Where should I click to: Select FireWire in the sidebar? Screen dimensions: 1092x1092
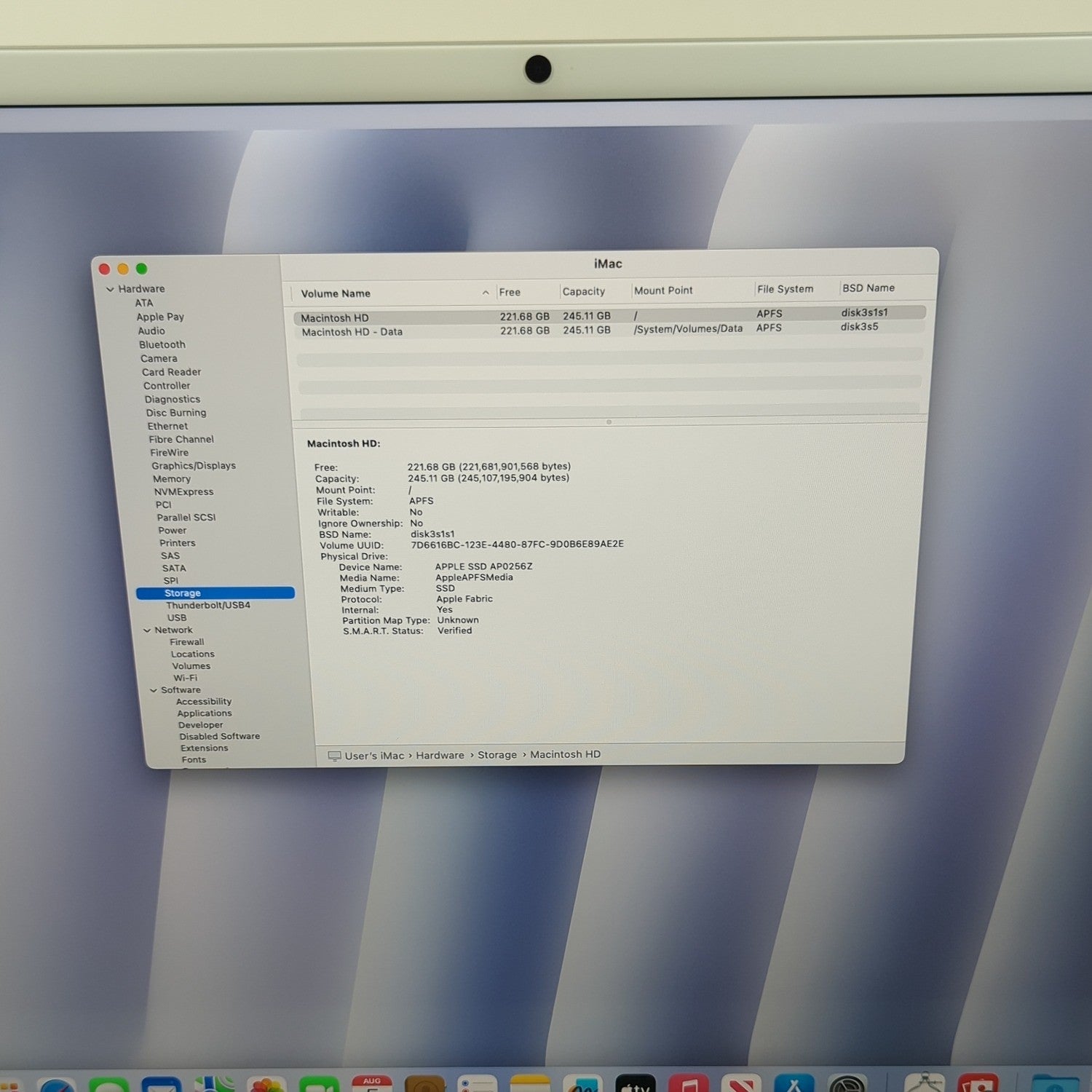(169, 452)
